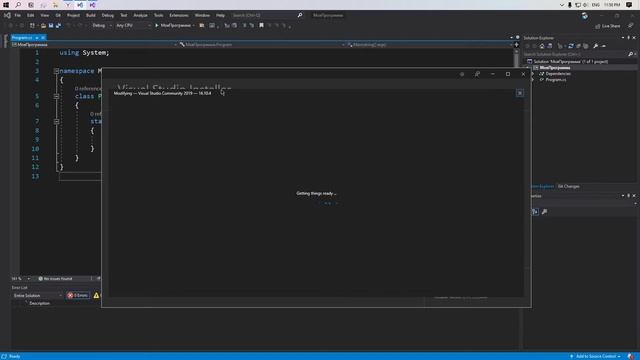Open the File menu
640x360 pixels.
click(18, 15)
